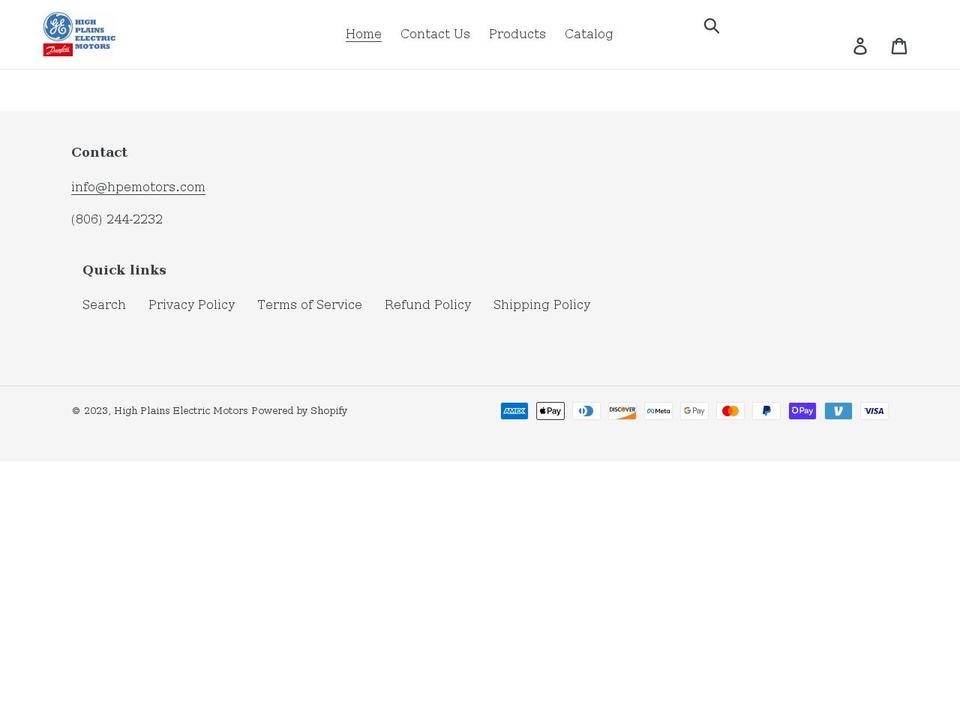Click the Shop Pay payment icon

click(802, 411)
